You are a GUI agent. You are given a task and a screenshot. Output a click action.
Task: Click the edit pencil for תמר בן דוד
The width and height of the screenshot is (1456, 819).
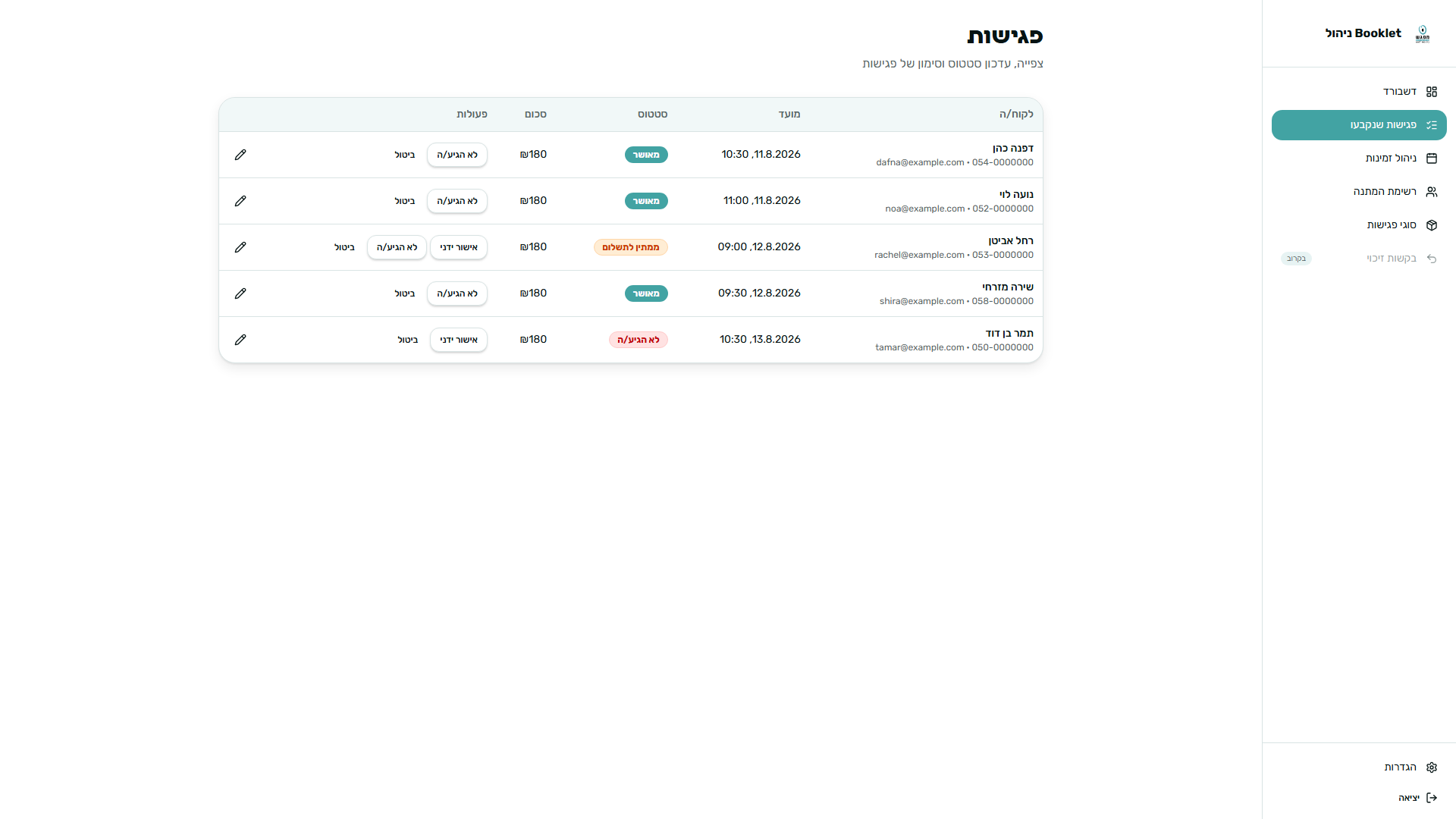pos(240,340)
